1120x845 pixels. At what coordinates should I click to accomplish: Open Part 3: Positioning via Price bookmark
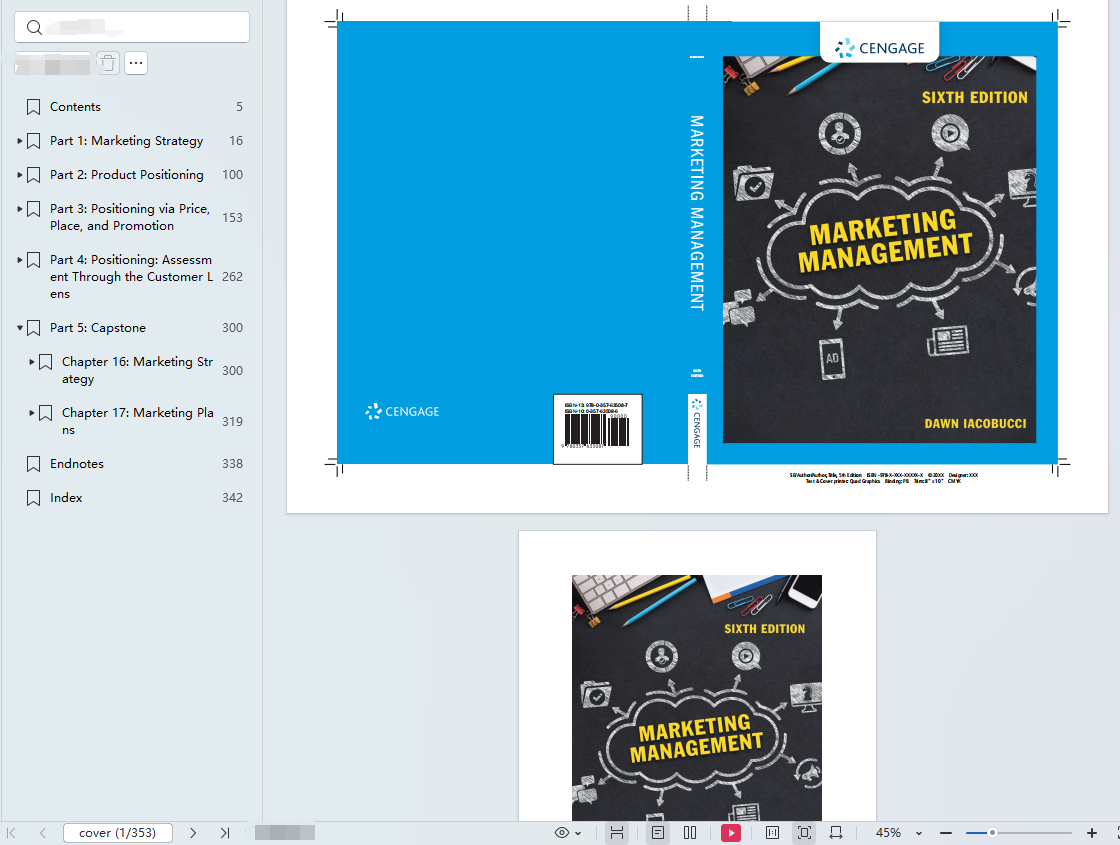129,217
